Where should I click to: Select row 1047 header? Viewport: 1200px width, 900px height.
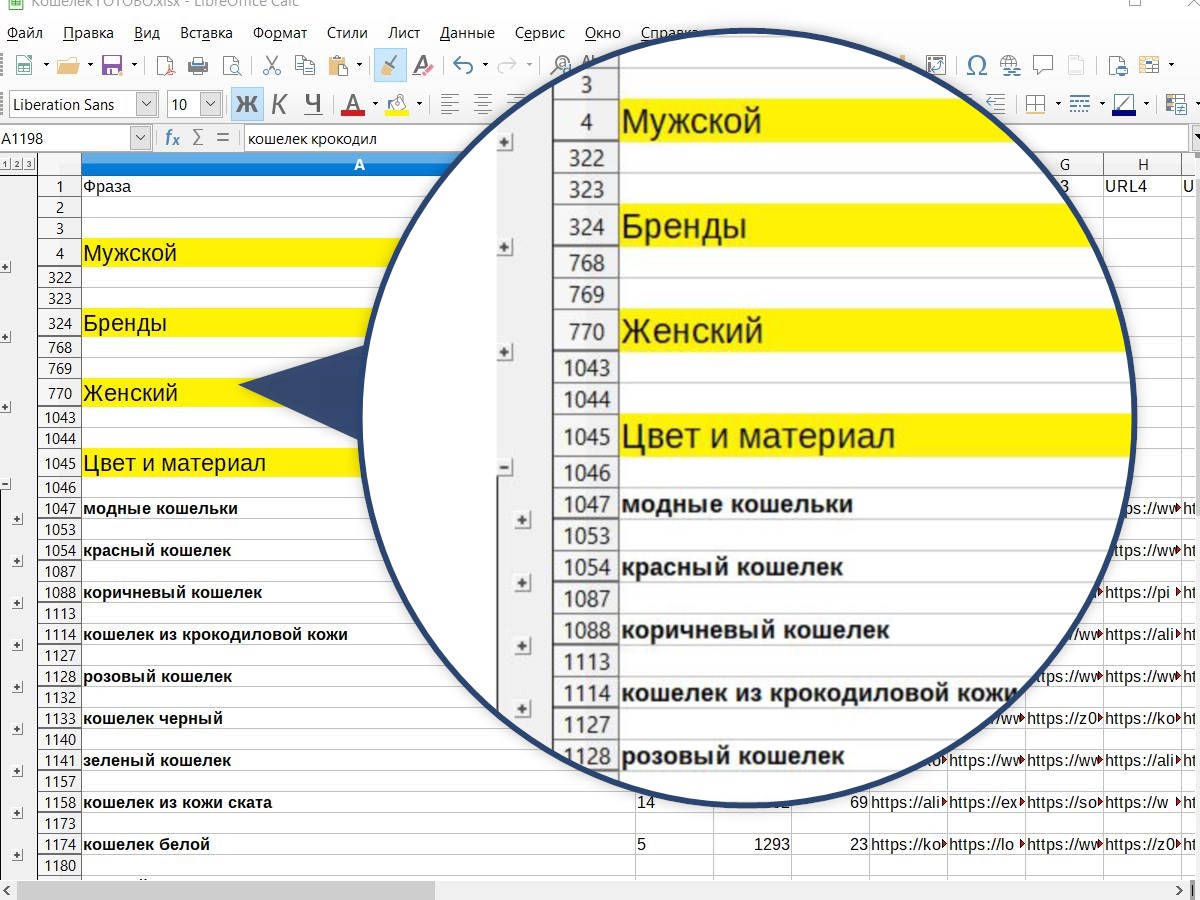click(x=60, y=508)
